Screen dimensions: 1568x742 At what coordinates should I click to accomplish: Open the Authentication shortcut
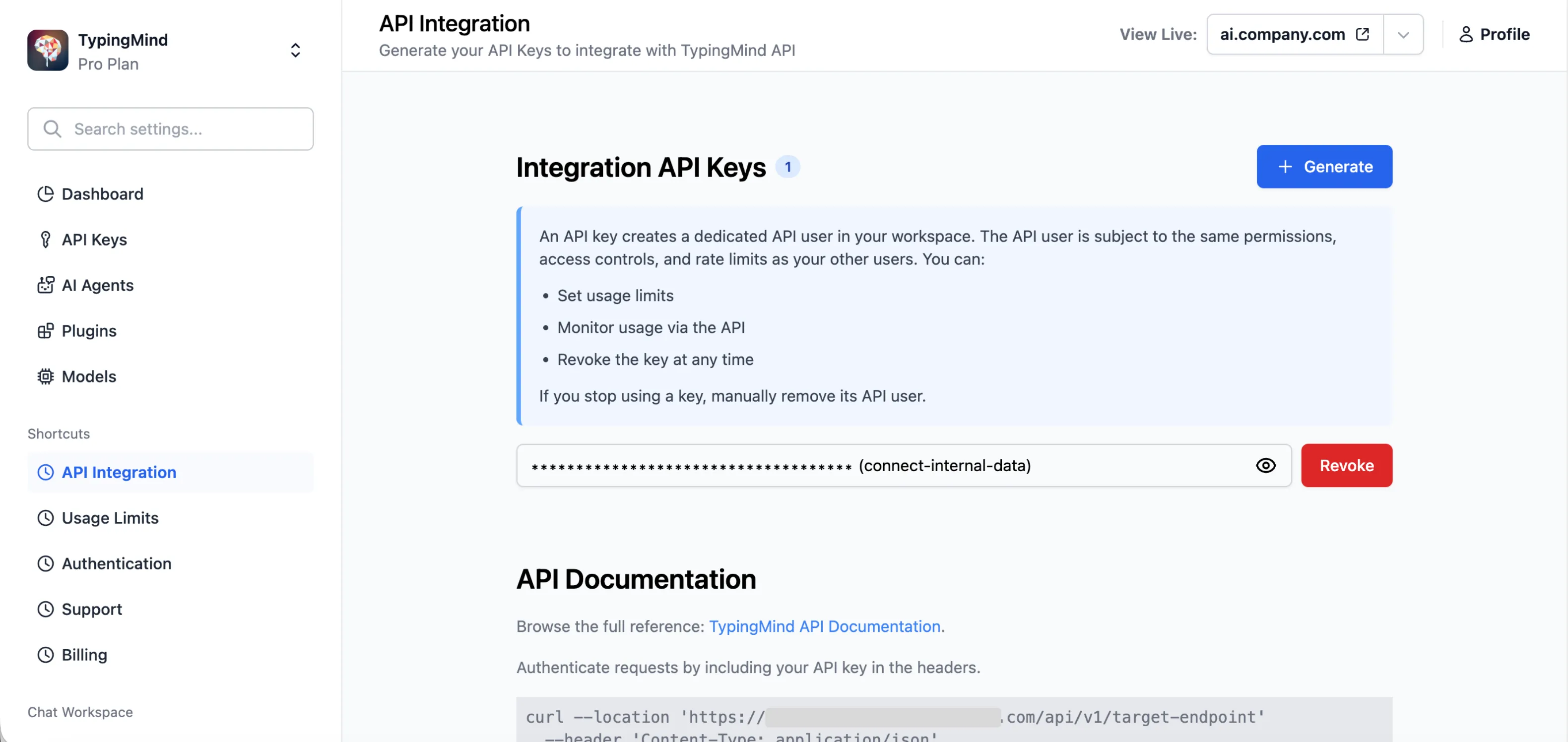(116, 564)
